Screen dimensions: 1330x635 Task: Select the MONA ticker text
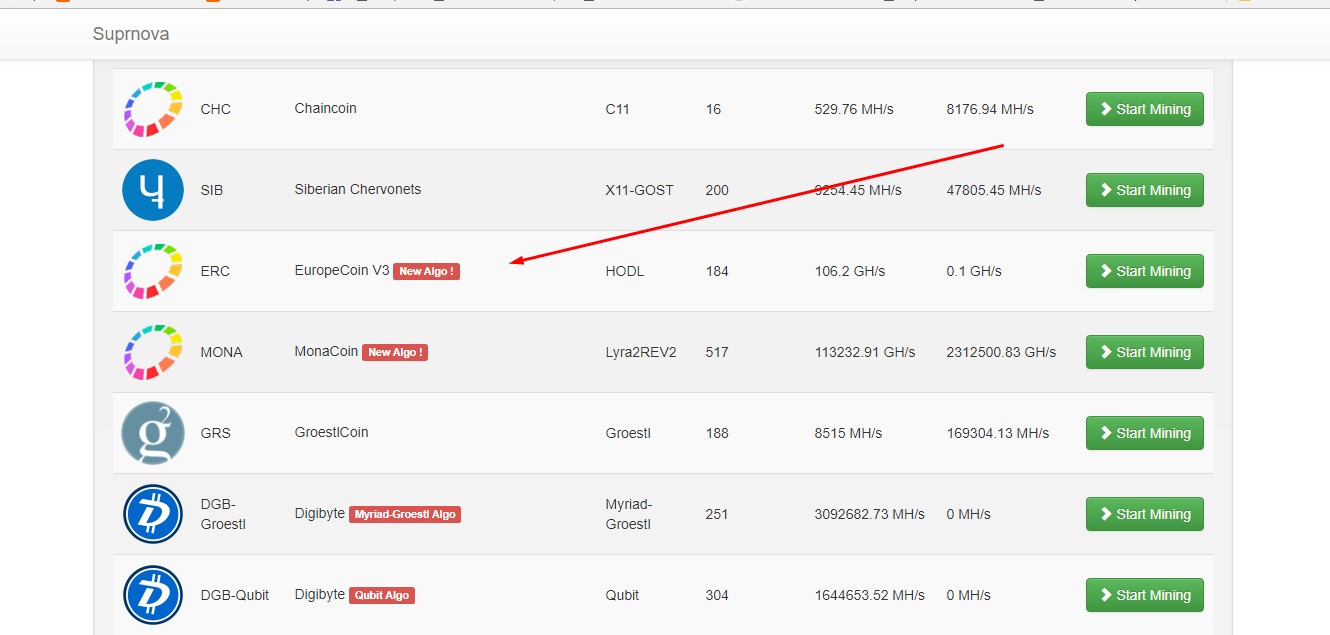(x=222, y=352)
